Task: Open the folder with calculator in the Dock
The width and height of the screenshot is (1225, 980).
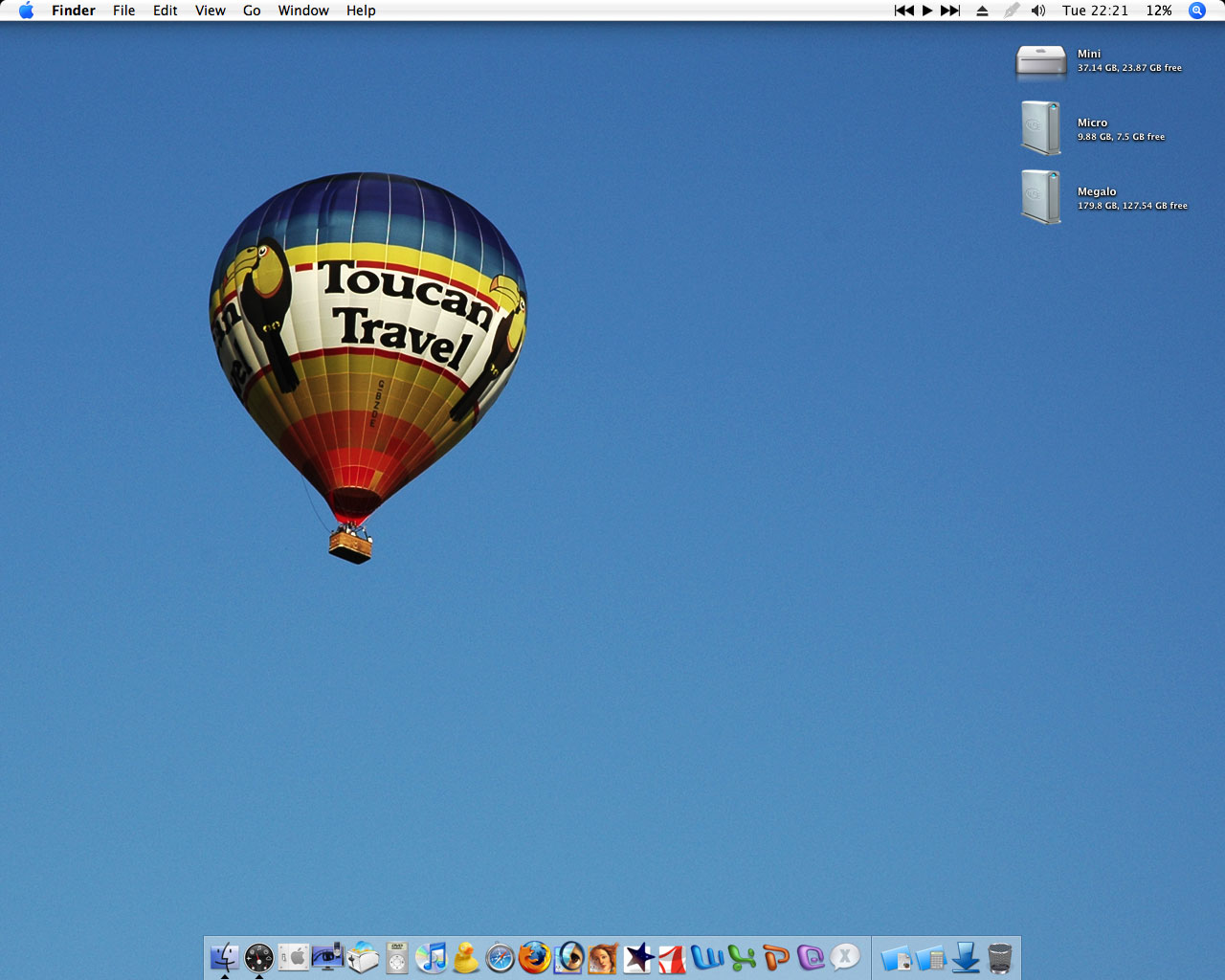Action: [x=931, y=958]
